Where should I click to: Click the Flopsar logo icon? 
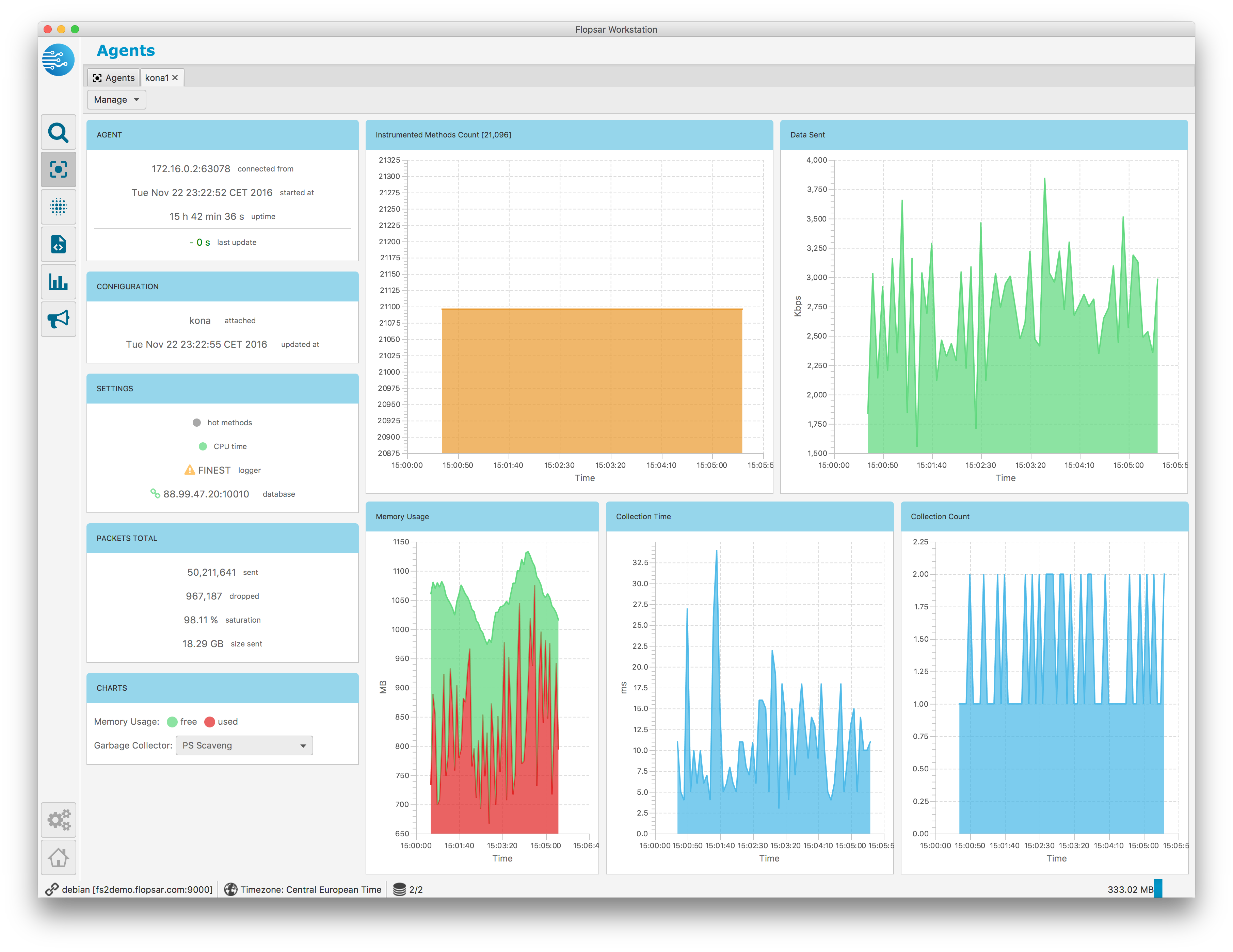click(58, 59)
